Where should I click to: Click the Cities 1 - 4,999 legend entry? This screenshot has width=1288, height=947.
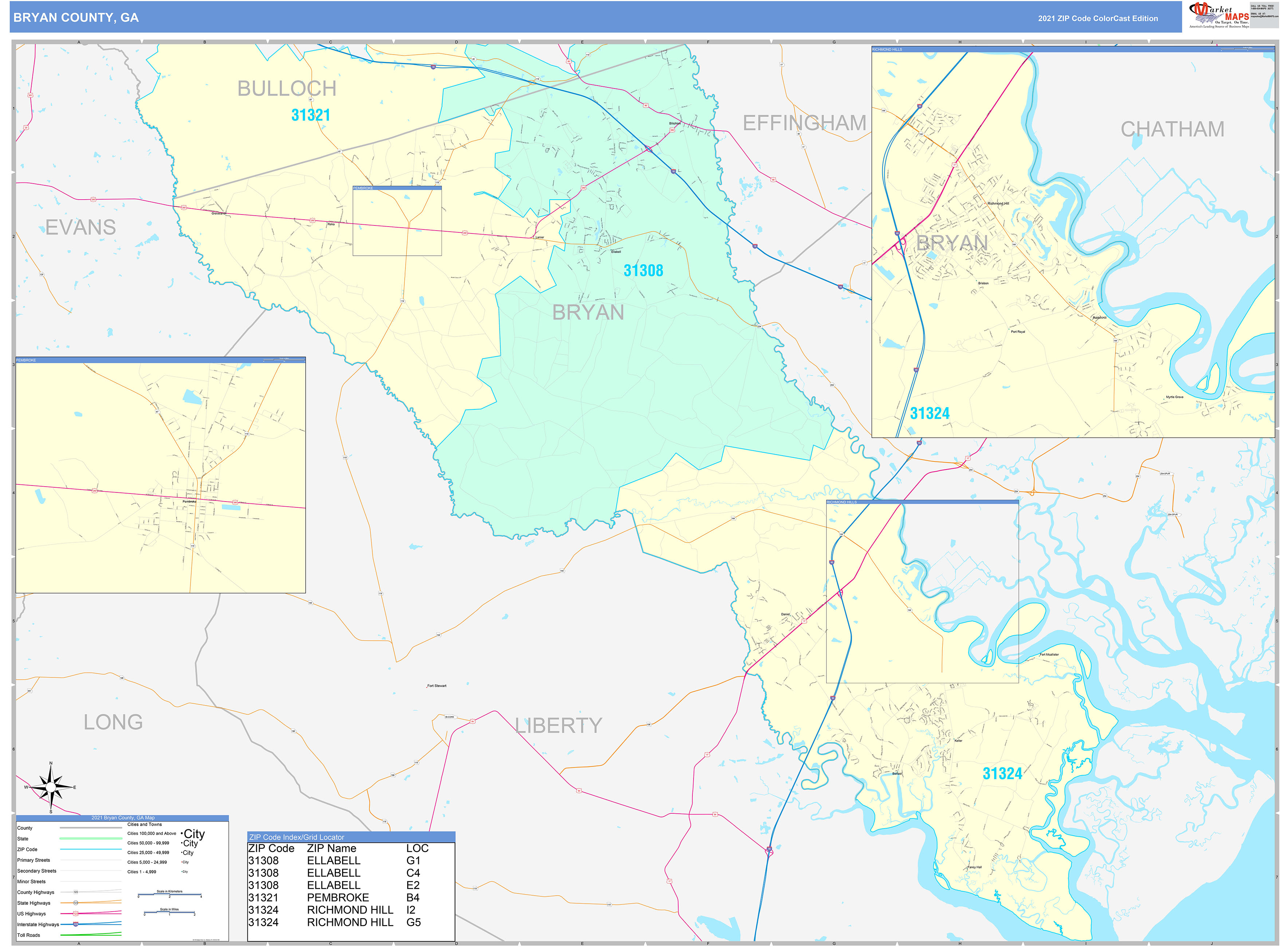pyautogui.click(x=158, y=872)
